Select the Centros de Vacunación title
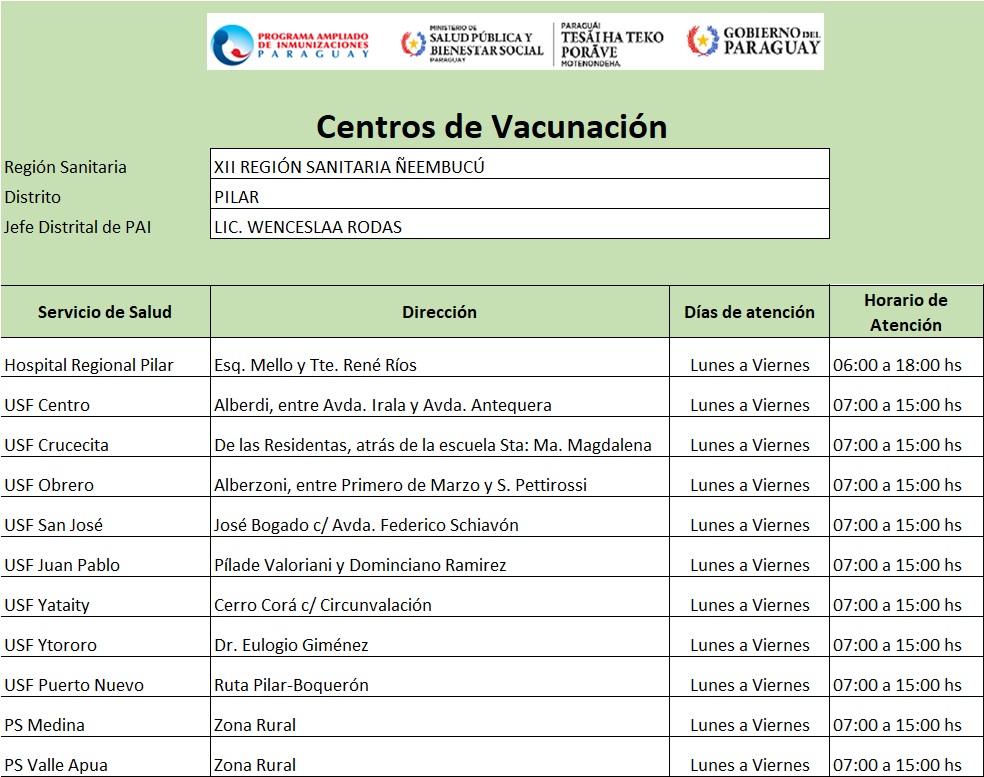This screenshot has height=777, width=984. (491, 127)
